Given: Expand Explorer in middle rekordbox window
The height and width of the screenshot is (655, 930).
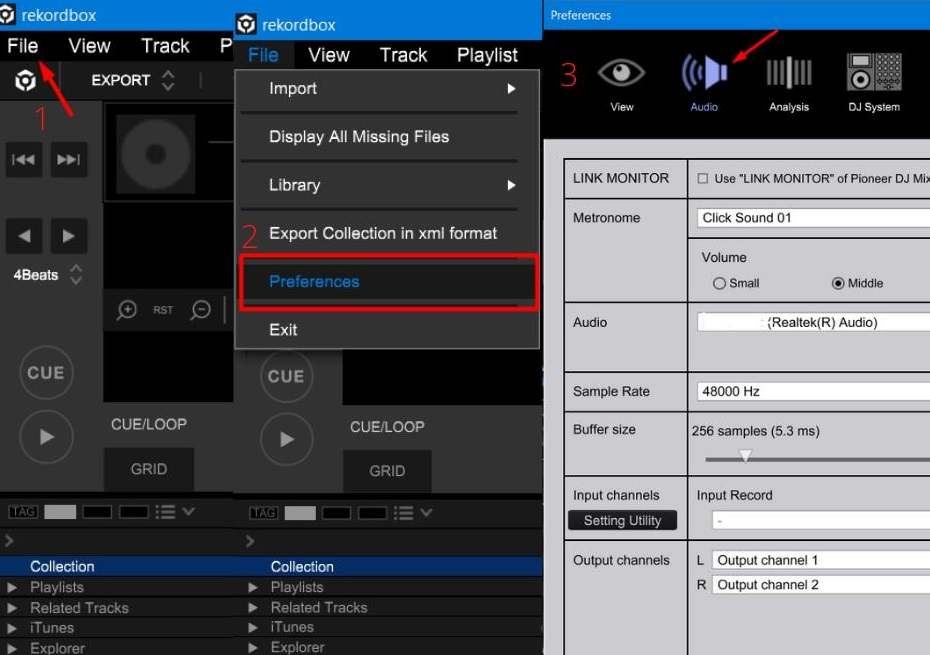Looking at the screenshot, I should [253, 647].
